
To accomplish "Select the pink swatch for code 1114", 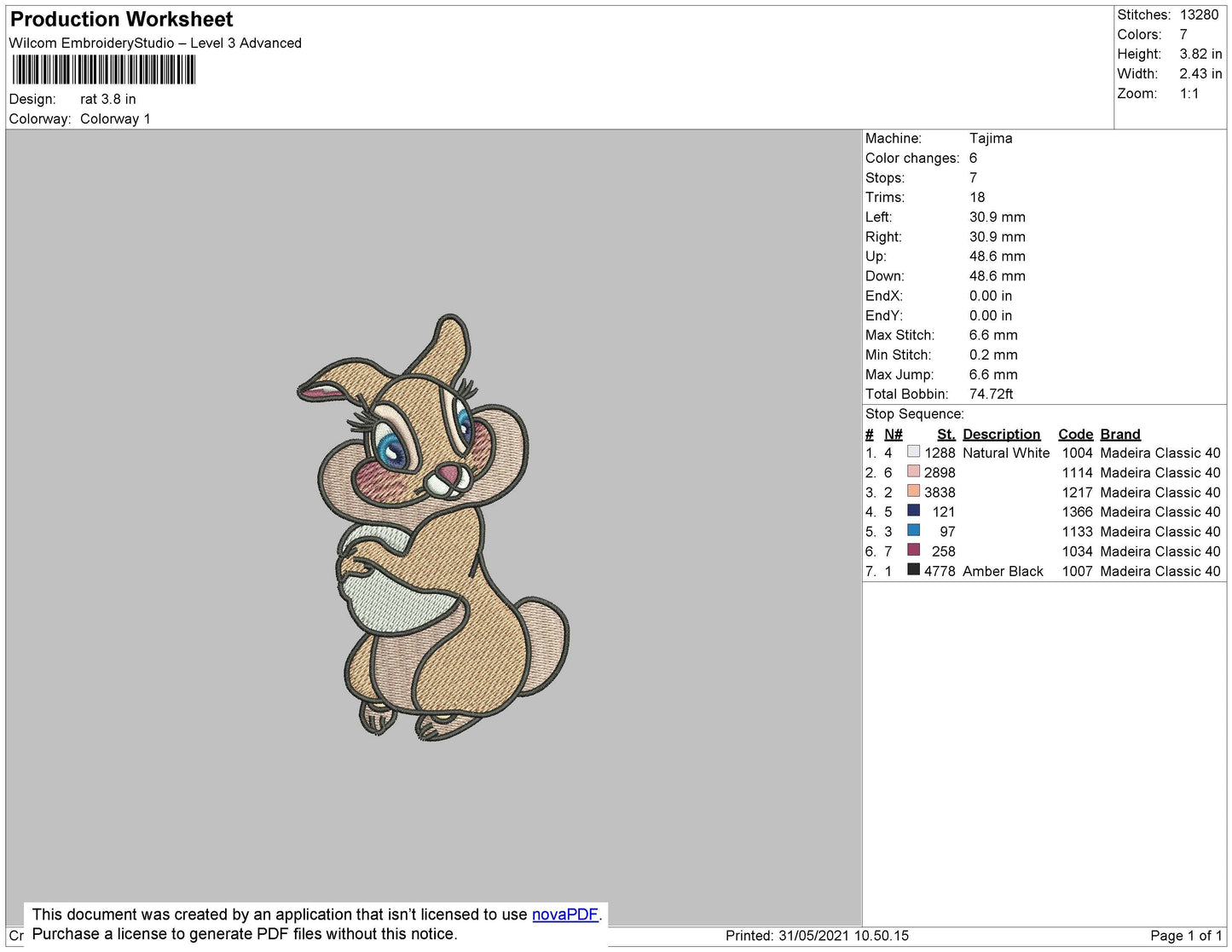I will click(913, 471).
